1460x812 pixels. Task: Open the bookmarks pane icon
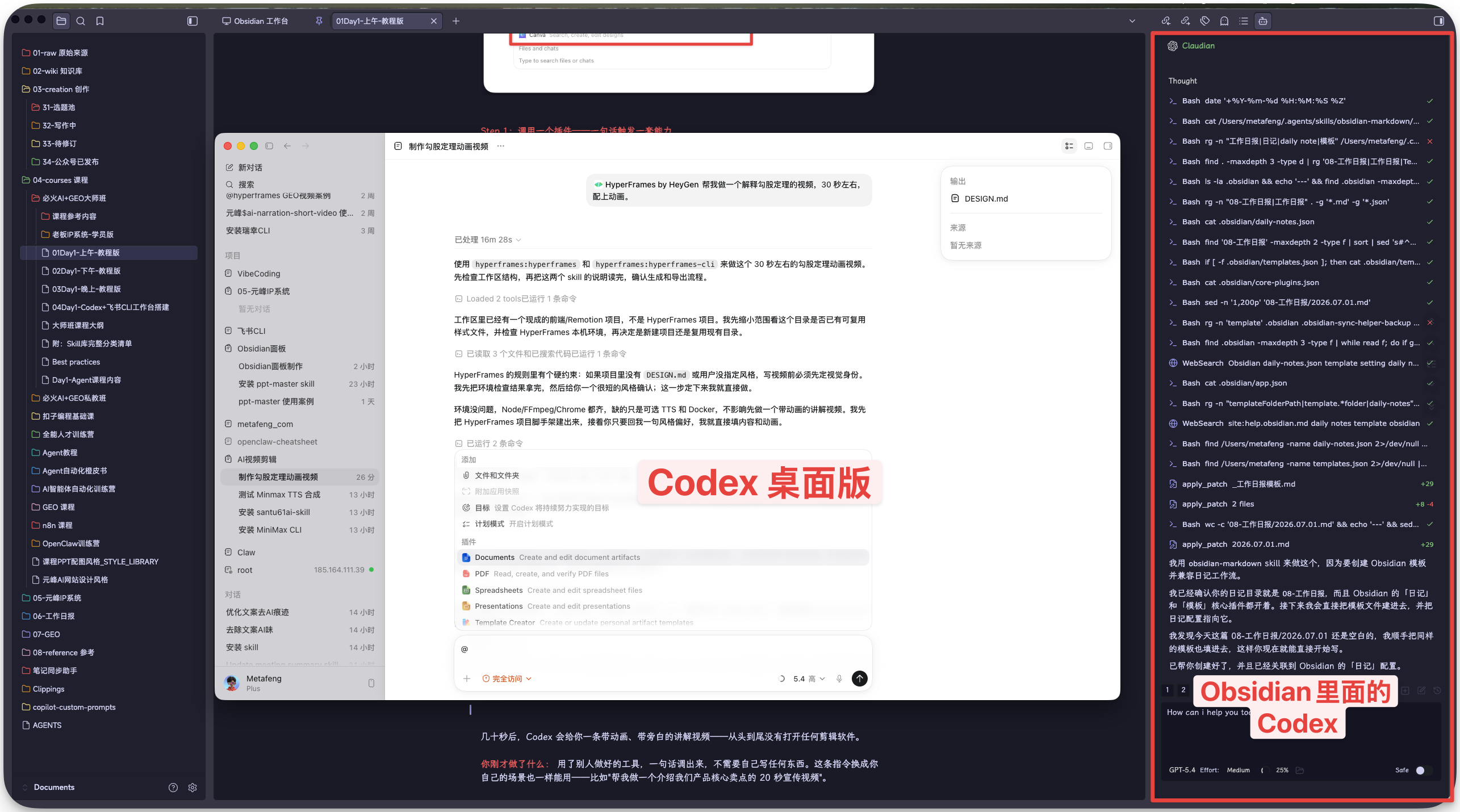(100, 21)
